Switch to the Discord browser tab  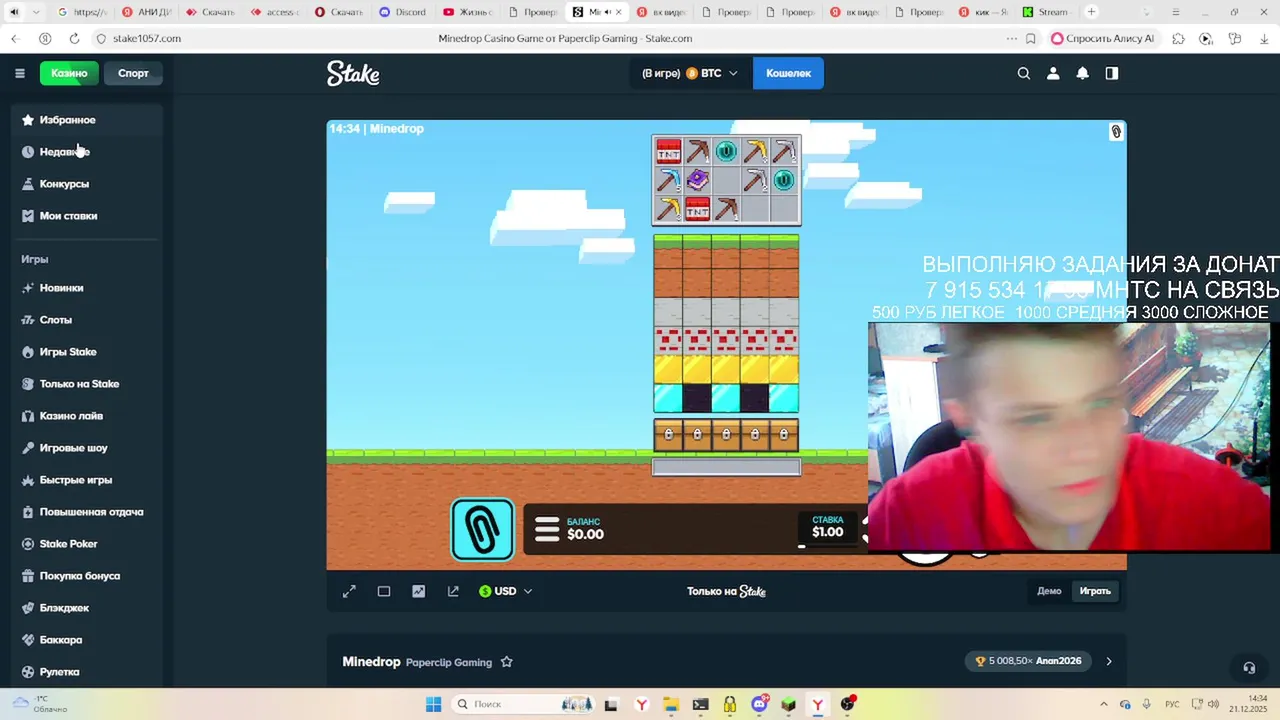pos(403,12)
